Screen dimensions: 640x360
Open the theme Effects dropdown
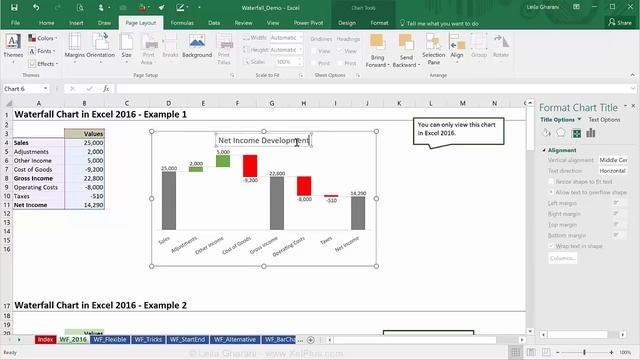(x=43, y=64)
